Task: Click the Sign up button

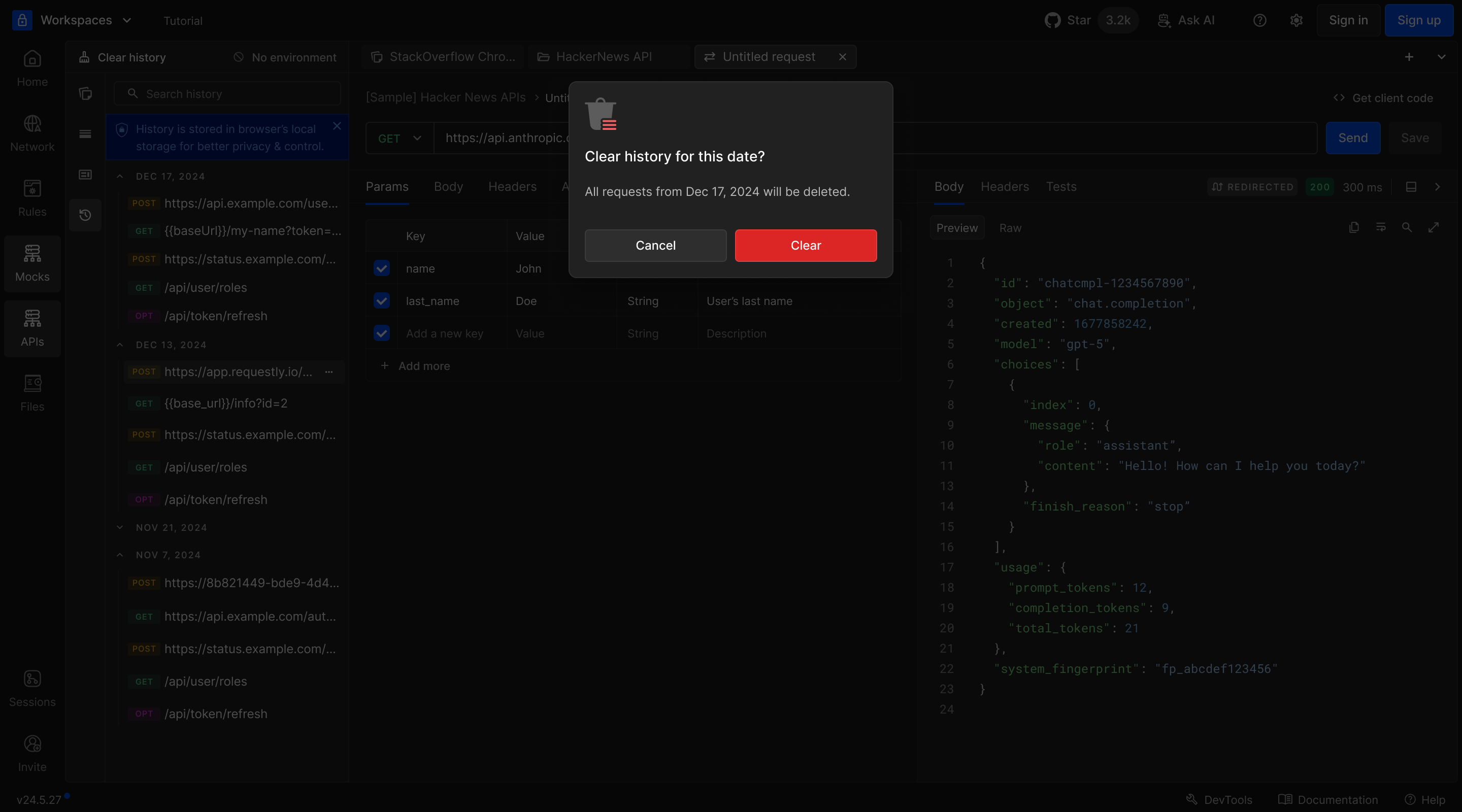Action: (1419, 20)
